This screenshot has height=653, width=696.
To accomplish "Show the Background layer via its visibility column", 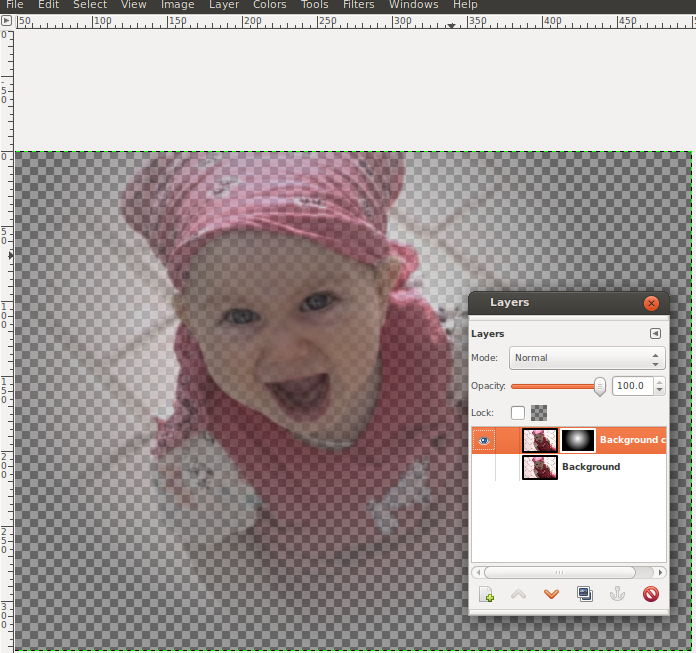I will [484, 467].
